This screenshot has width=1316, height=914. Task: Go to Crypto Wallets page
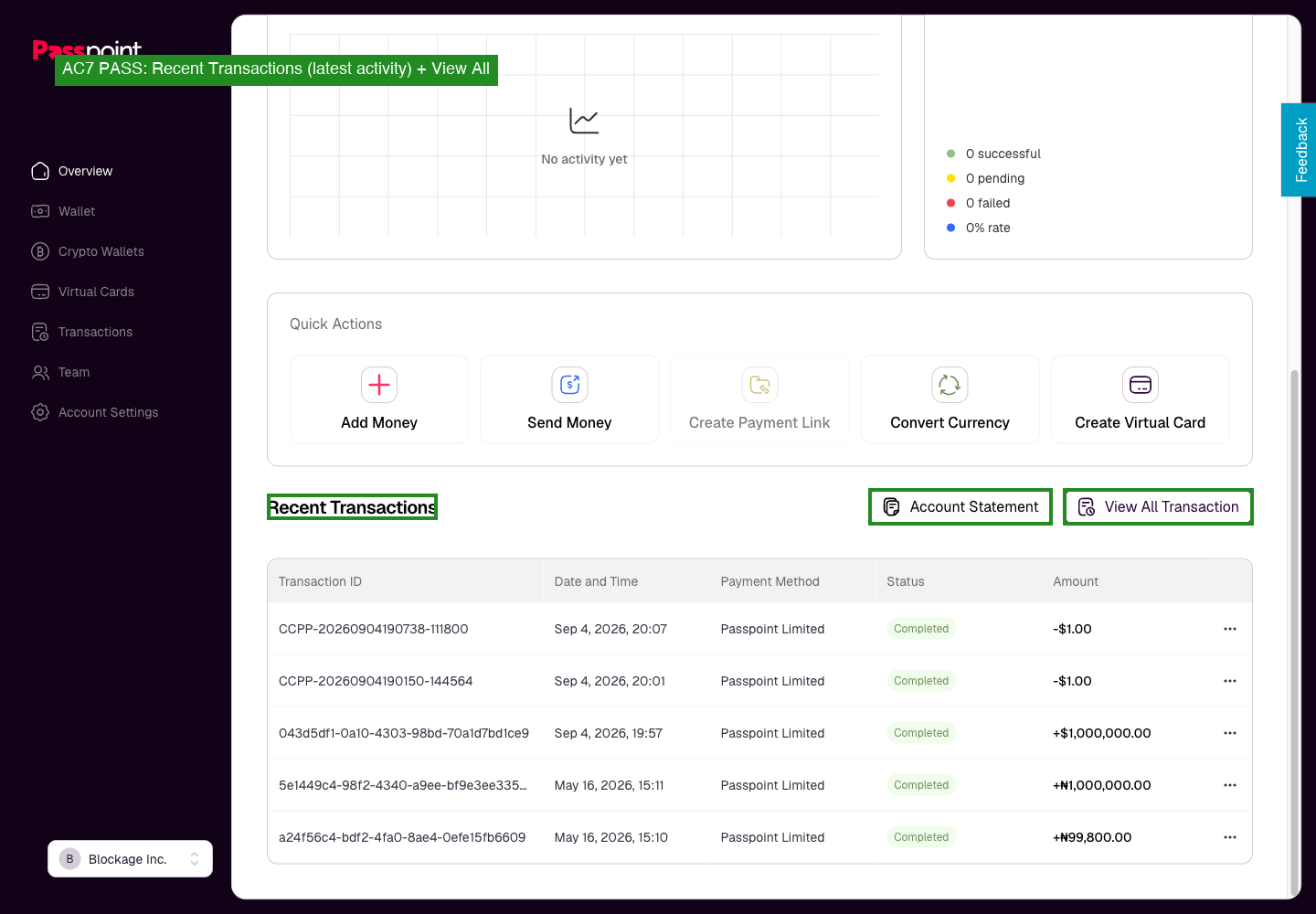click(101, 251)
